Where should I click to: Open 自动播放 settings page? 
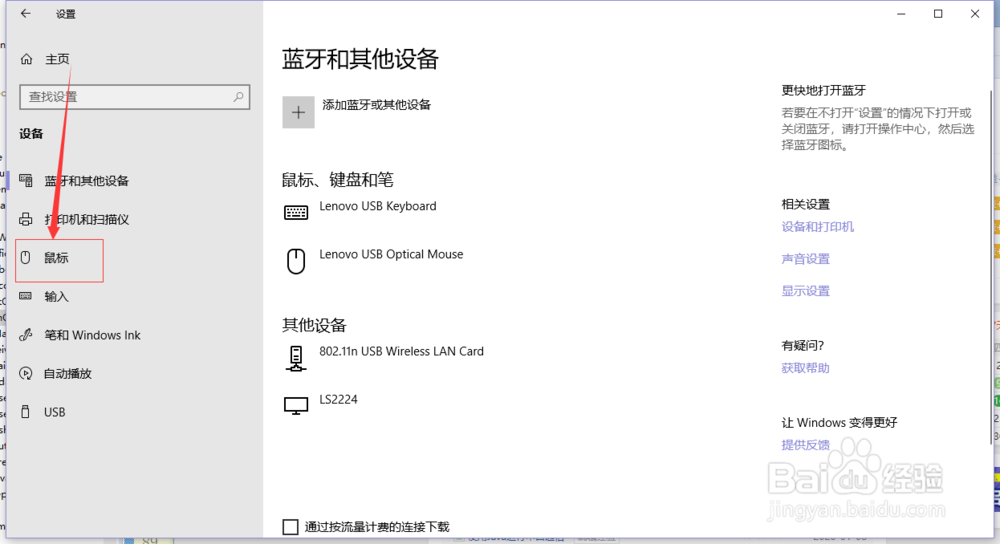click(68, 374)
